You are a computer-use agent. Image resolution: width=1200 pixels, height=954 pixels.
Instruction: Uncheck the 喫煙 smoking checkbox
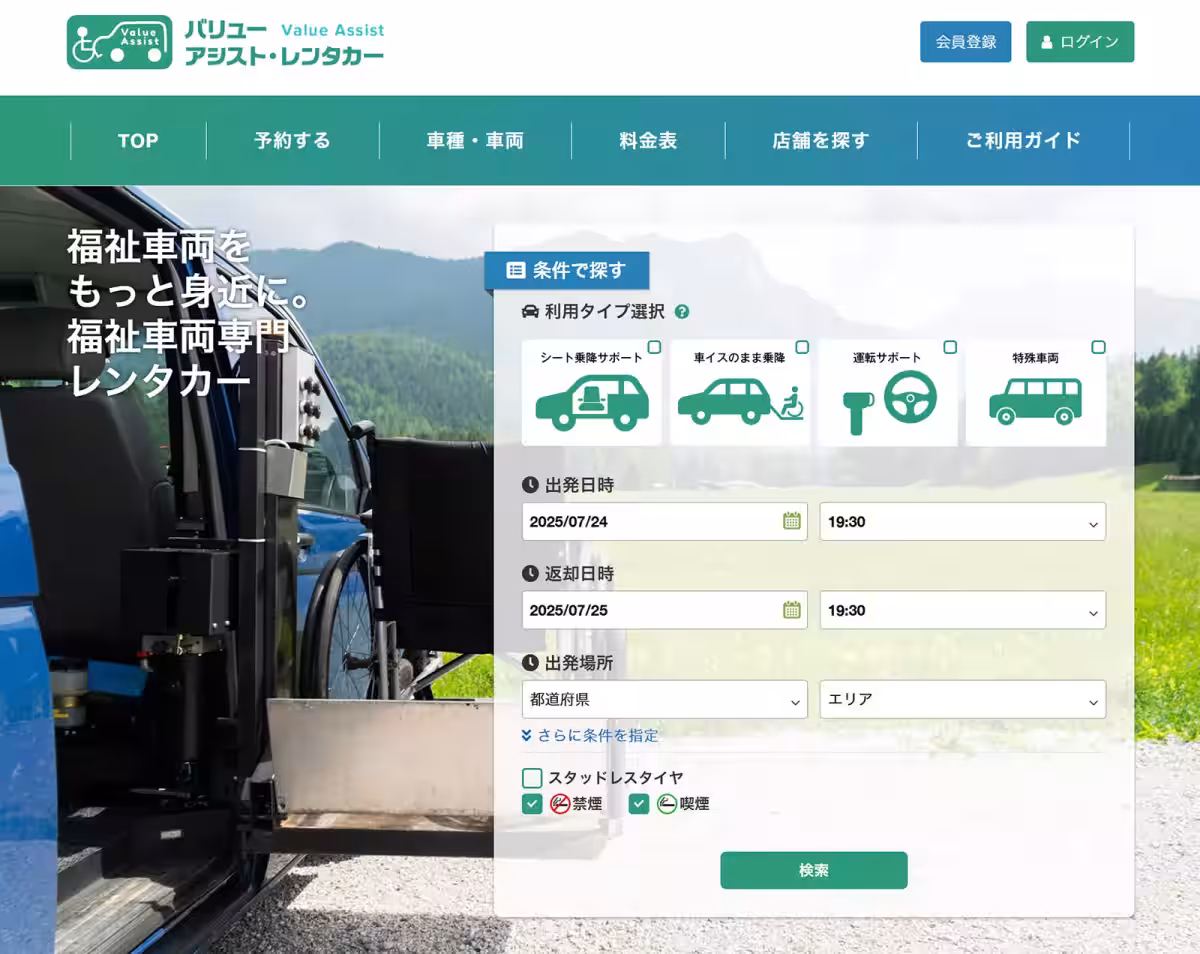[639, 804]
